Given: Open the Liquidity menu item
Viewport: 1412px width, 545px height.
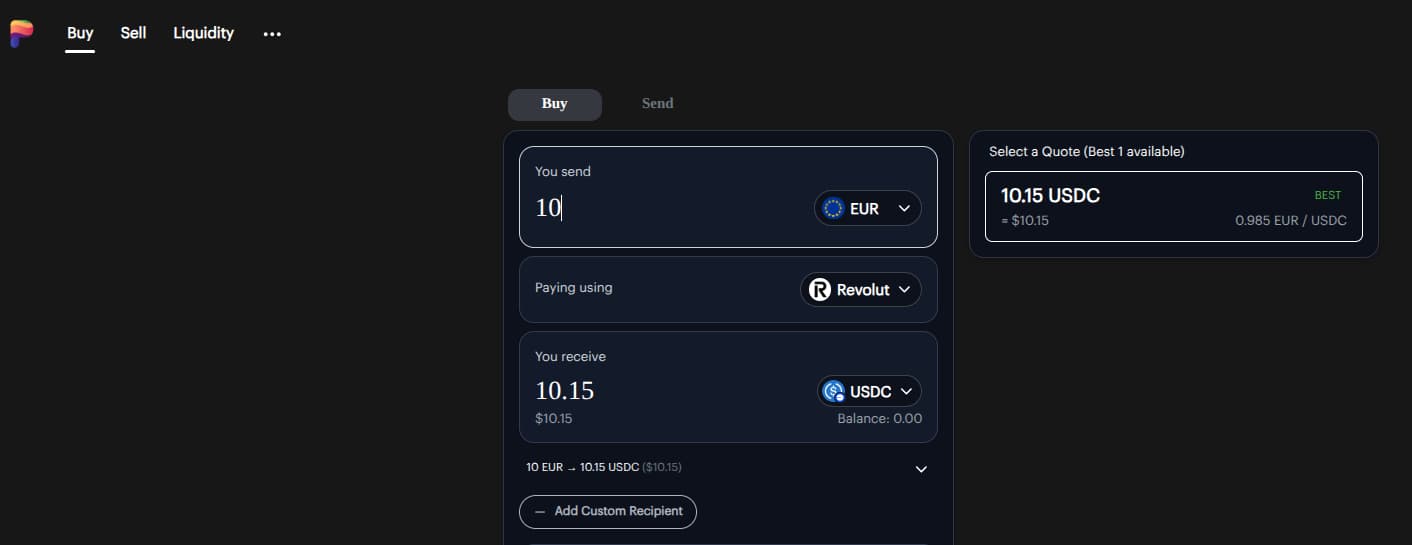Looking at the screenshot, I should pos(203,33).
